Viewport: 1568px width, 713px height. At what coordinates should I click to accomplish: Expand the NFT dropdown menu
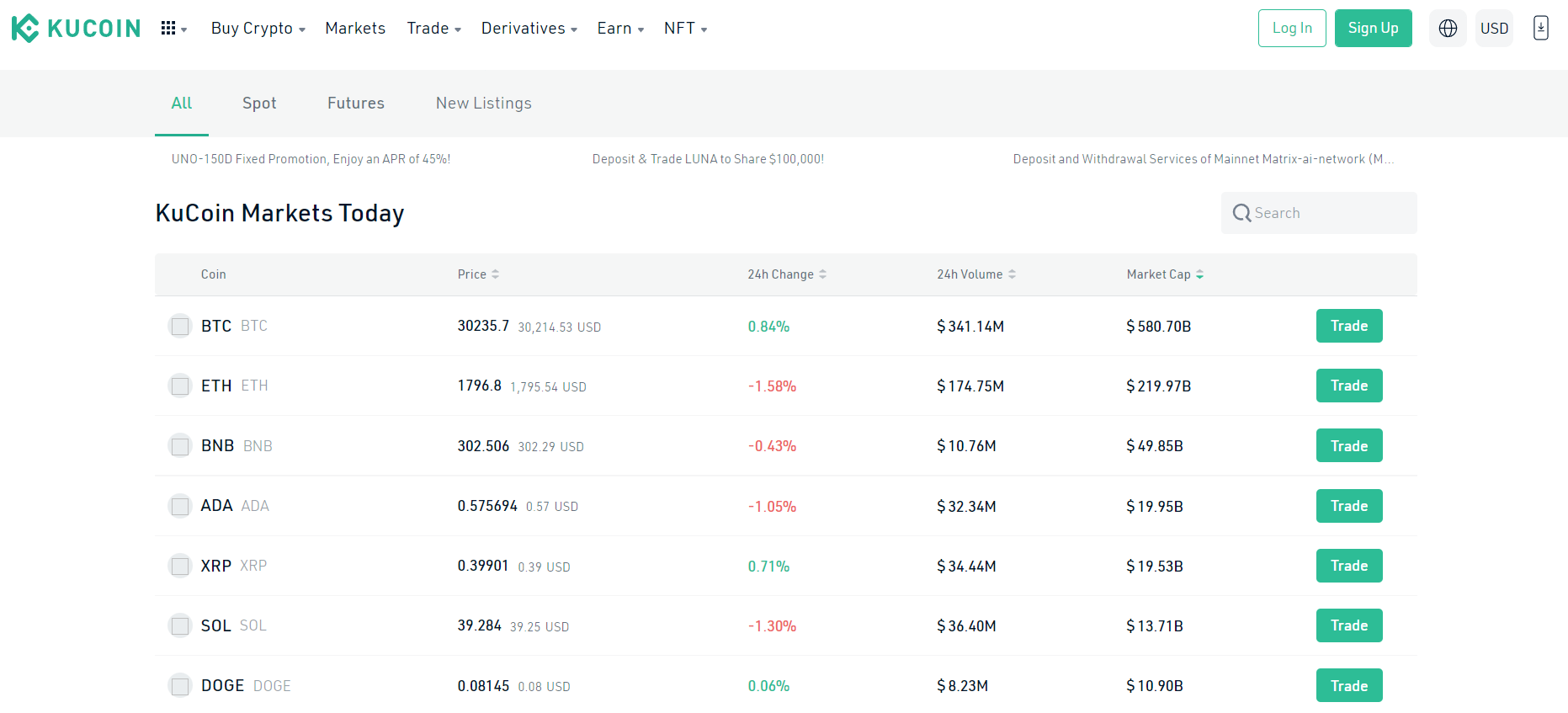point(685,29)
